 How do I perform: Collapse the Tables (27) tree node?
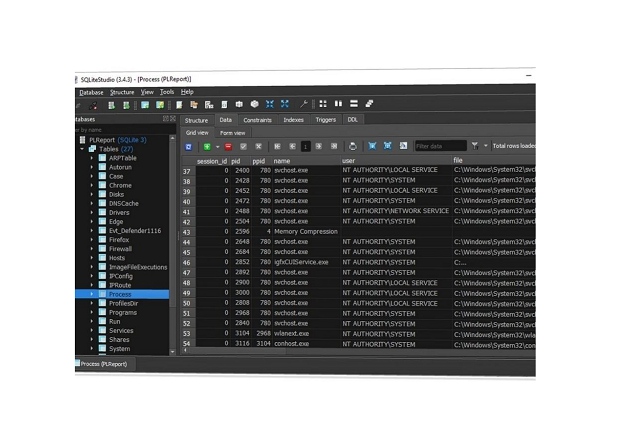tap(84, 149)
